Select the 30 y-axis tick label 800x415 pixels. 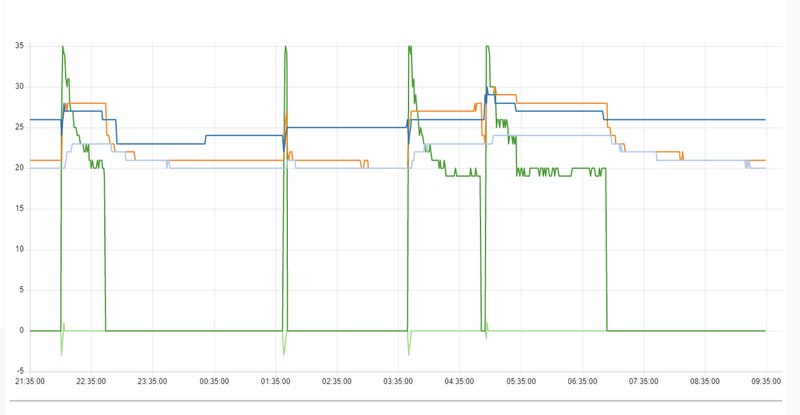coord(19,86)
